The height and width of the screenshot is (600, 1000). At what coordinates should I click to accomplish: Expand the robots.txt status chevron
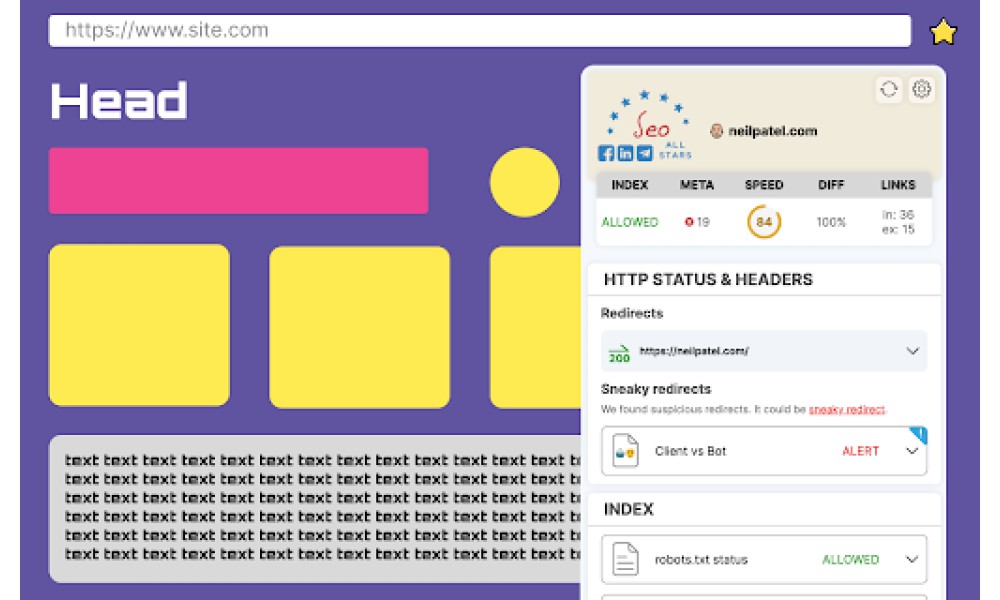[912, 559]
